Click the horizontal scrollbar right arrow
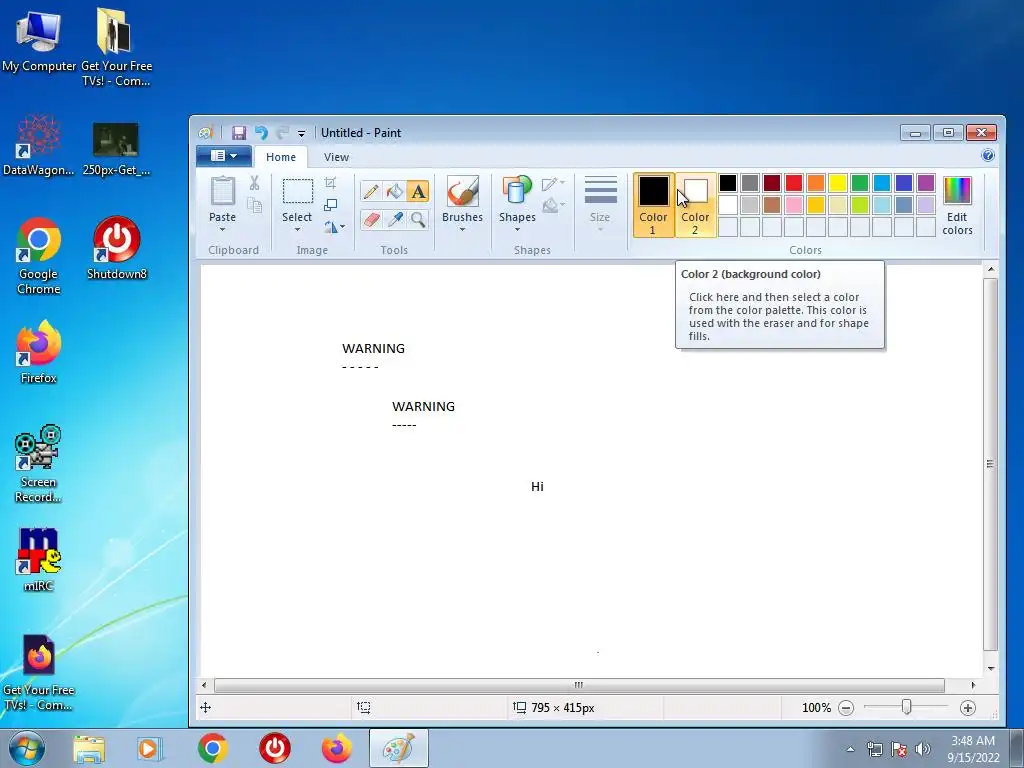The image size is (1024, 768). 973,685
